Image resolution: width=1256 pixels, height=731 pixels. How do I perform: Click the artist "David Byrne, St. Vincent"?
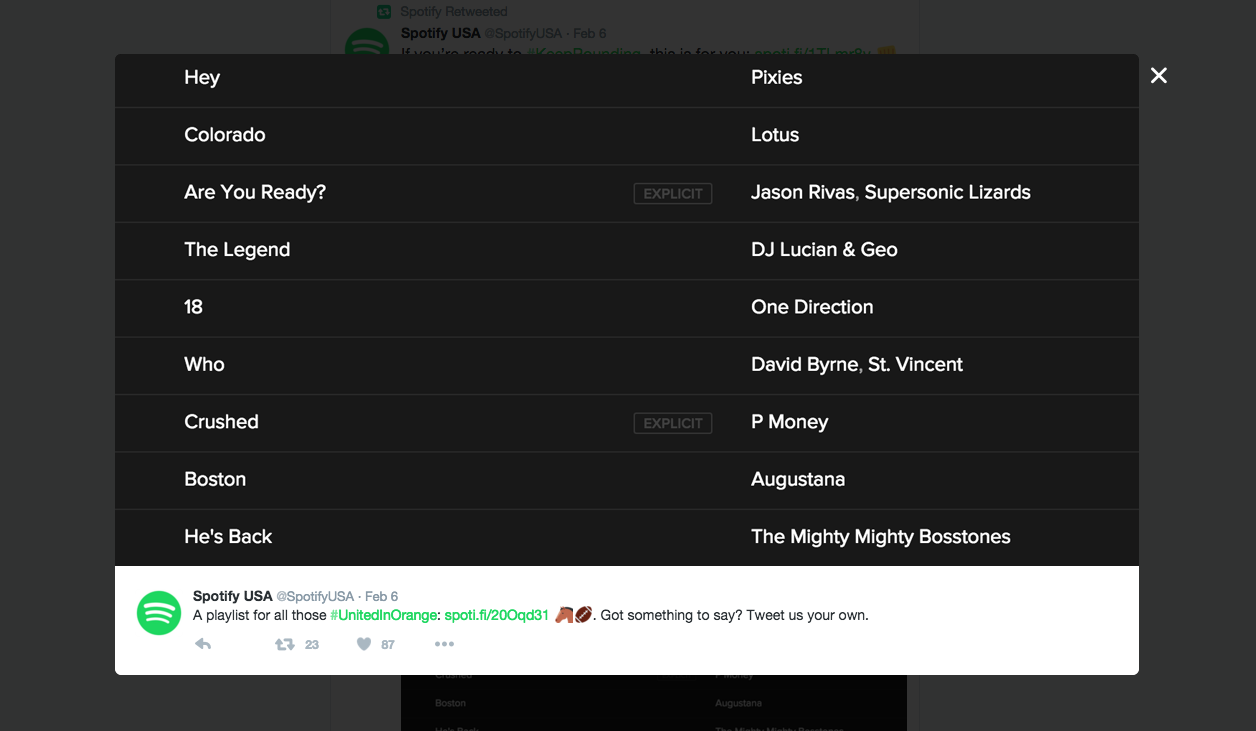pyautogui.click(x=857, y=365)
